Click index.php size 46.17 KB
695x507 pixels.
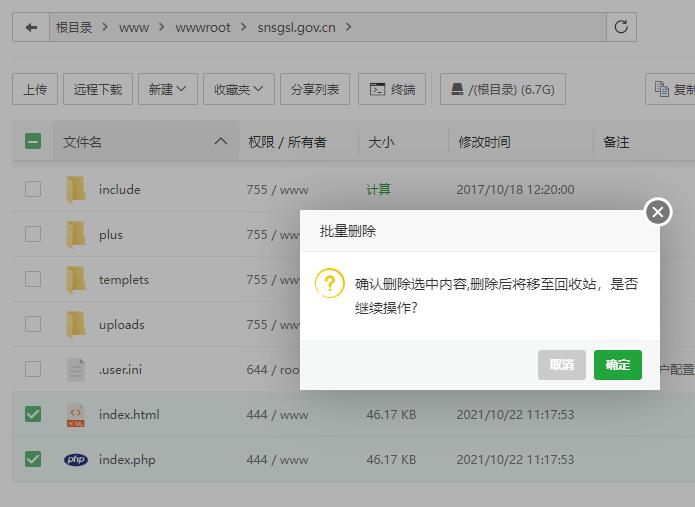(x=391, y=460)
